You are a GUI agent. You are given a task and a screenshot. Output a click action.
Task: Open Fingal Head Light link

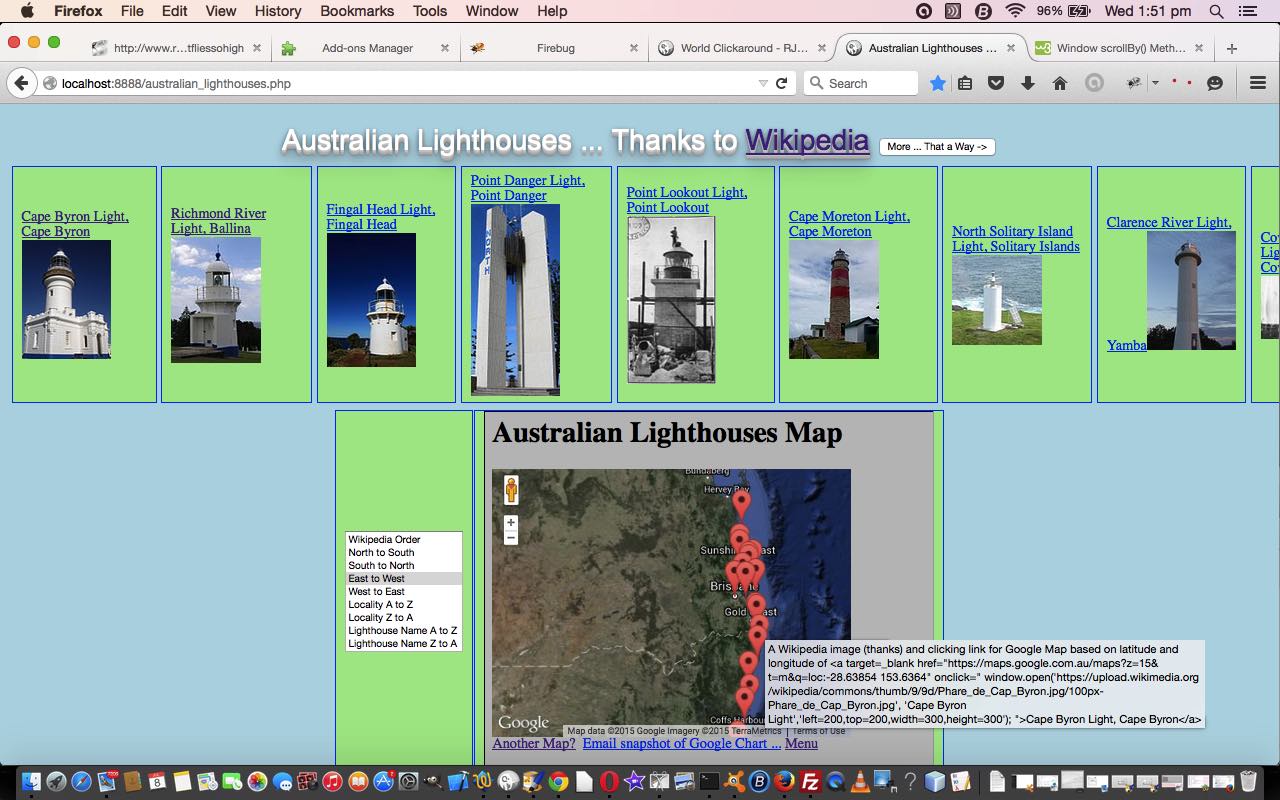[x=380, y=217]
